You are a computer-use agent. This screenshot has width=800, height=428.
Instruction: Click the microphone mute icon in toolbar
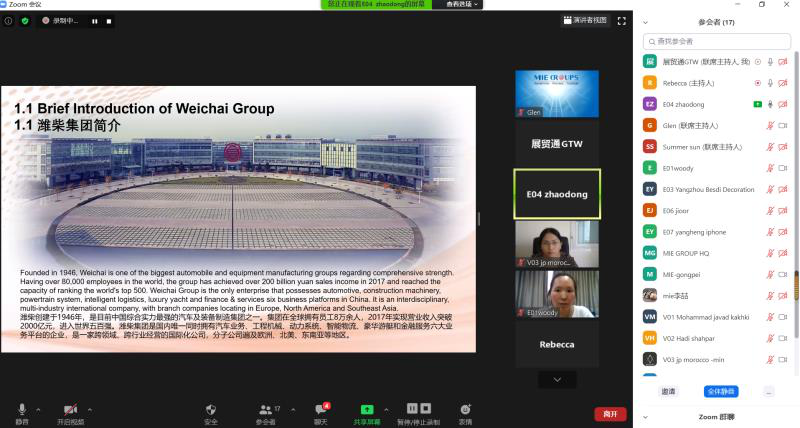point(22,409)
